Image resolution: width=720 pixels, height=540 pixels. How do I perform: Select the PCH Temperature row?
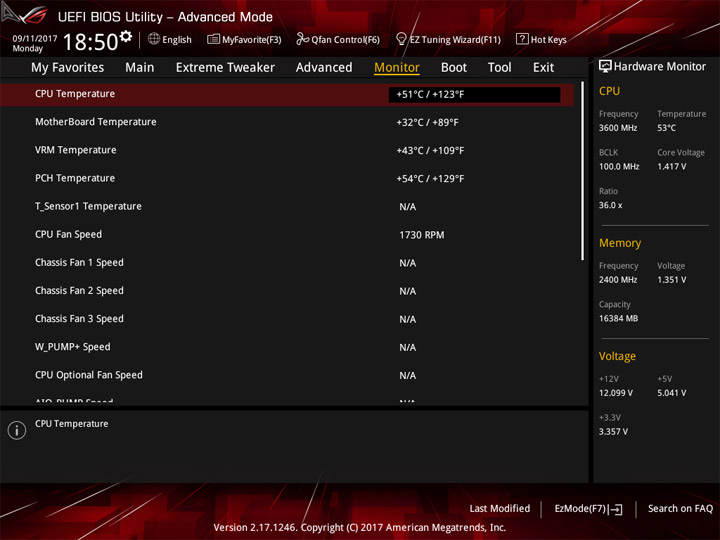[287, 178]
